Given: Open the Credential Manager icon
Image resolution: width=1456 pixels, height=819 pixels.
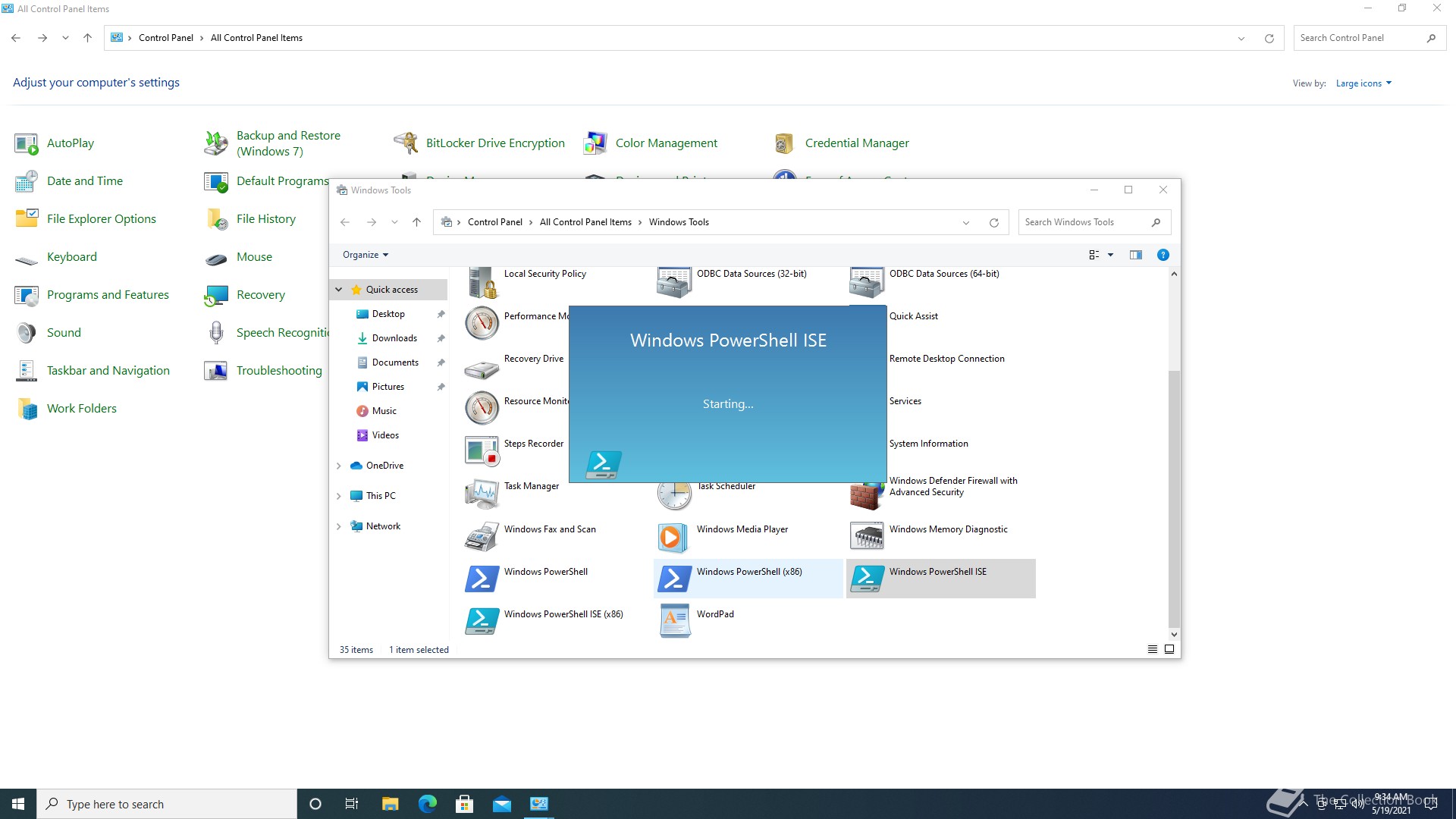Looking at the screenshot, I should 785,143.
